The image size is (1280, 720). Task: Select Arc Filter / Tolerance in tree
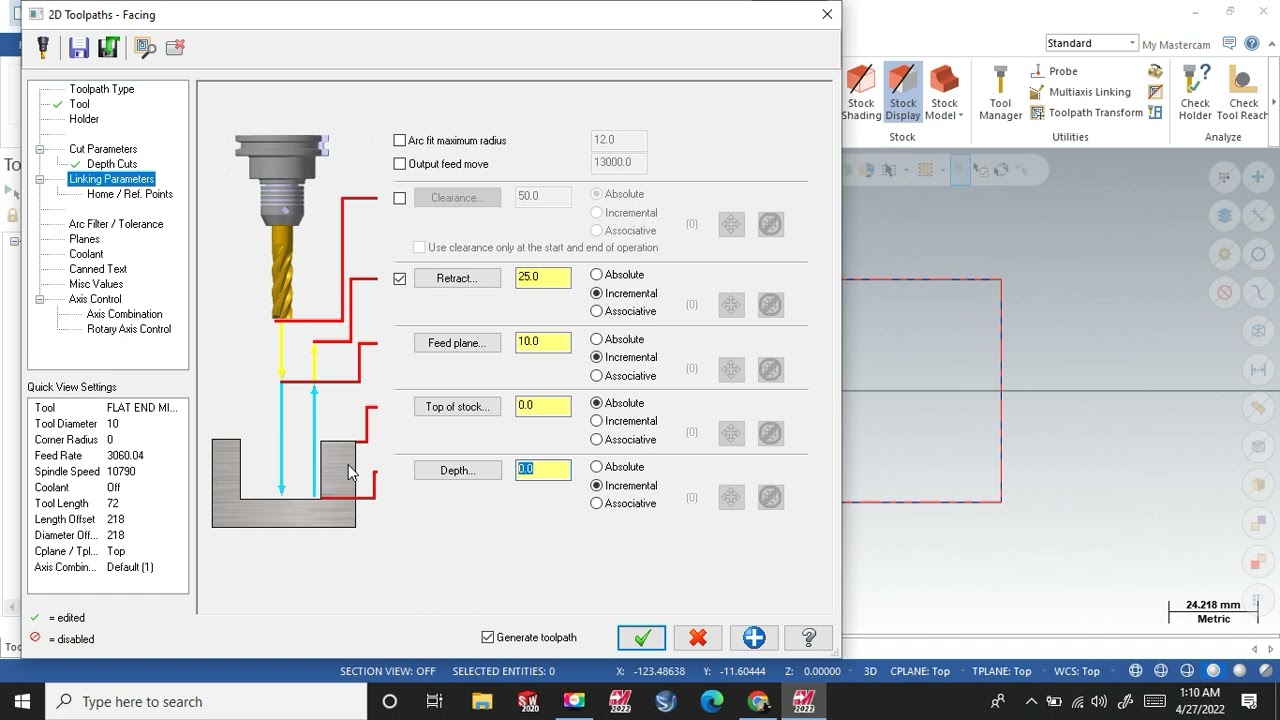point(116,224)
